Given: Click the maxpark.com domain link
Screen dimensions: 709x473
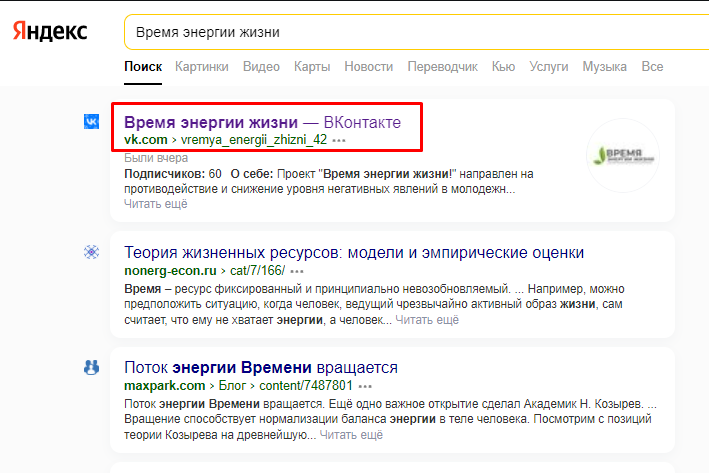Looking at the screenshot, I should (165, 386).
